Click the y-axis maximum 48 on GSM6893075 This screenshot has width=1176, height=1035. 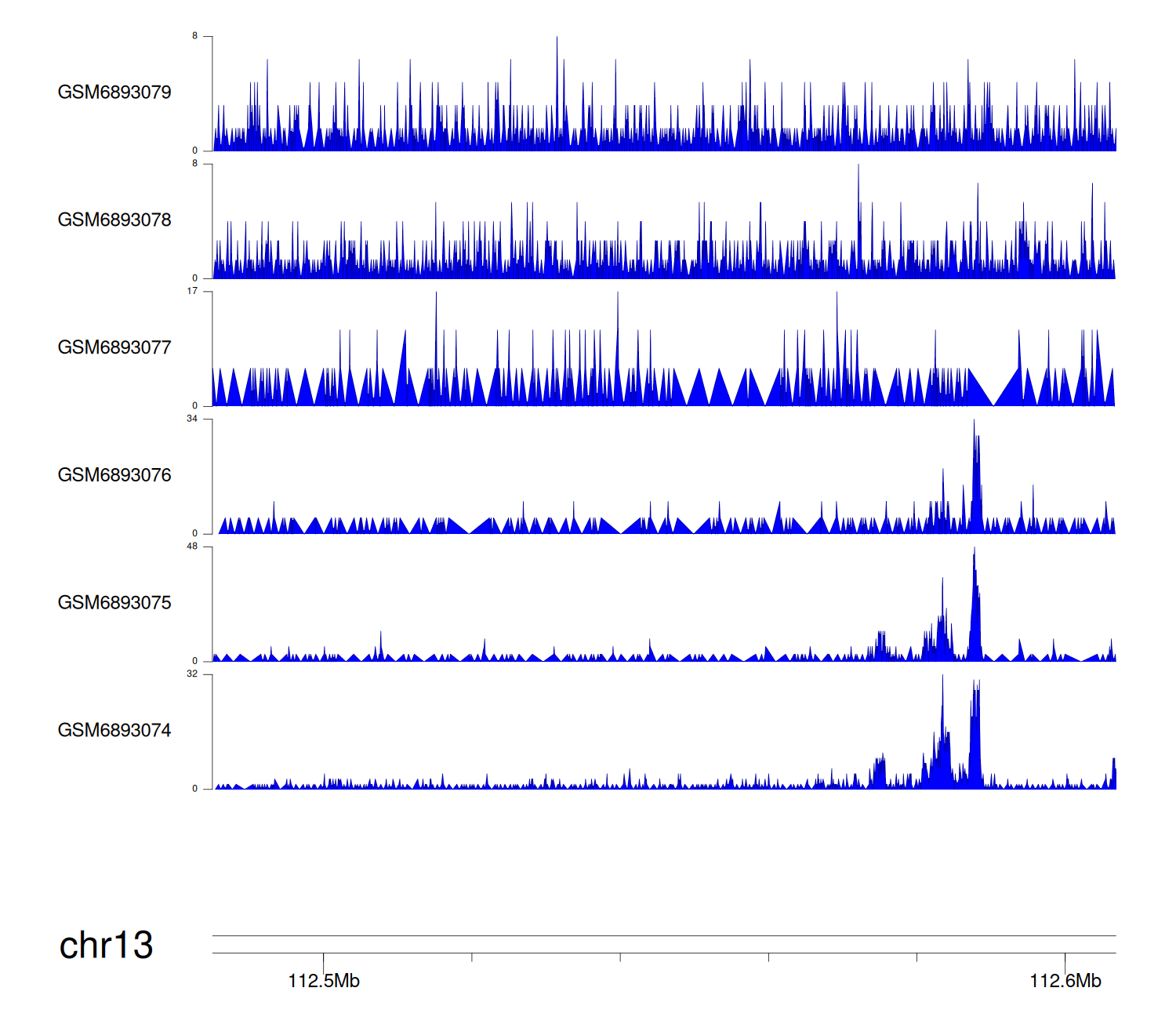pos(192,547)
